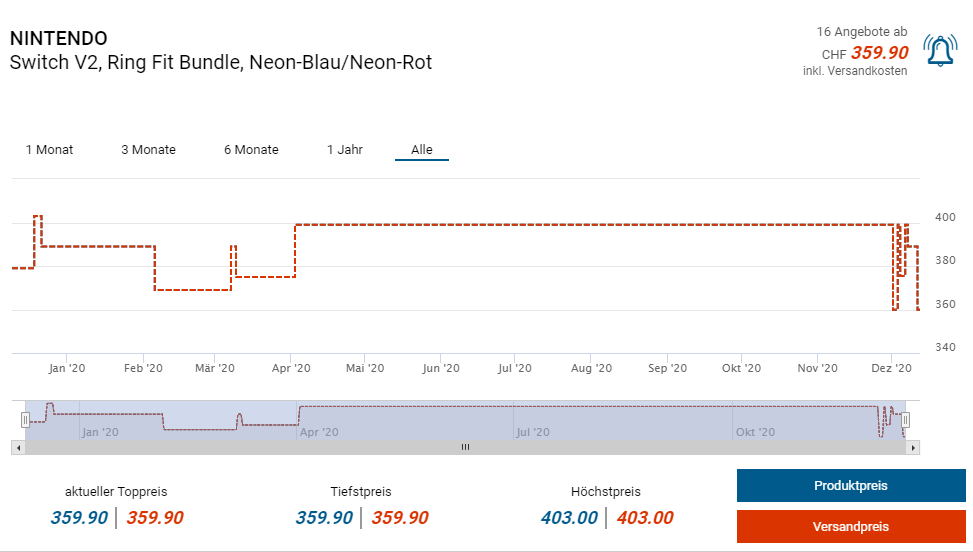The image size is (973, 552).
Task: Click the navigator's right range handle
Action: [905, 420]
